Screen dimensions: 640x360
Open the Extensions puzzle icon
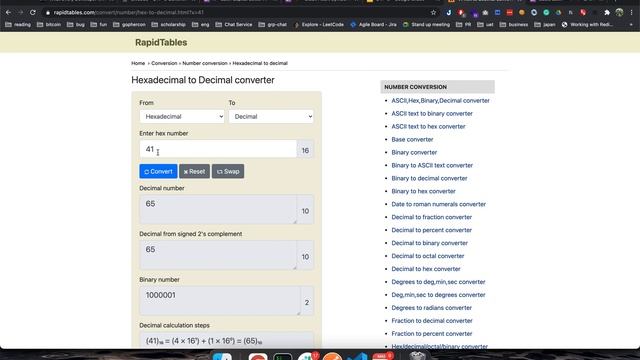607,13
